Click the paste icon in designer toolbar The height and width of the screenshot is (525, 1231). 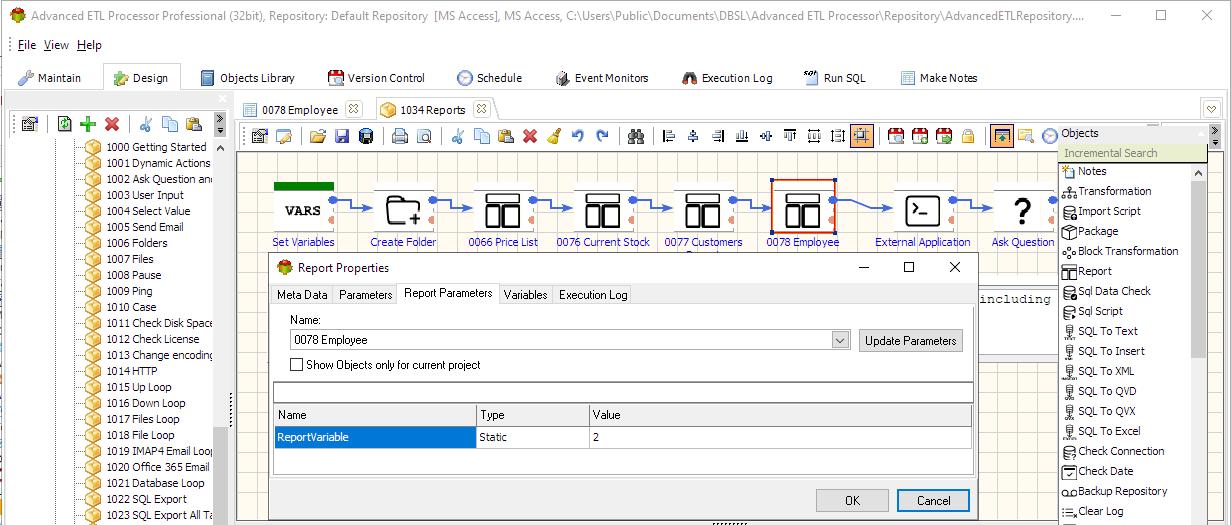point(505,137)
